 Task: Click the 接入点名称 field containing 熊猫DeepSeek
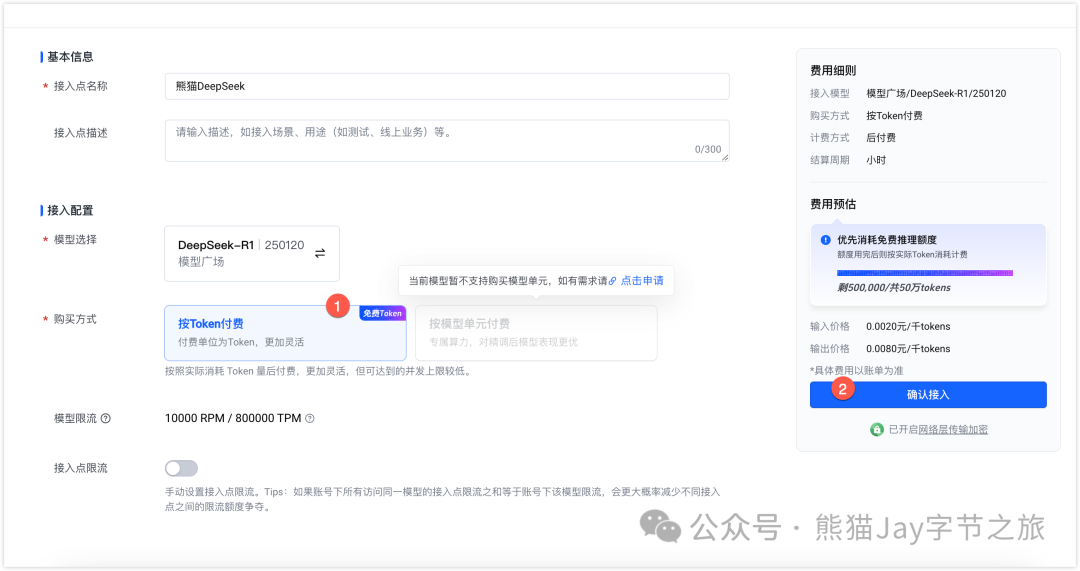(x=446, y=86)
